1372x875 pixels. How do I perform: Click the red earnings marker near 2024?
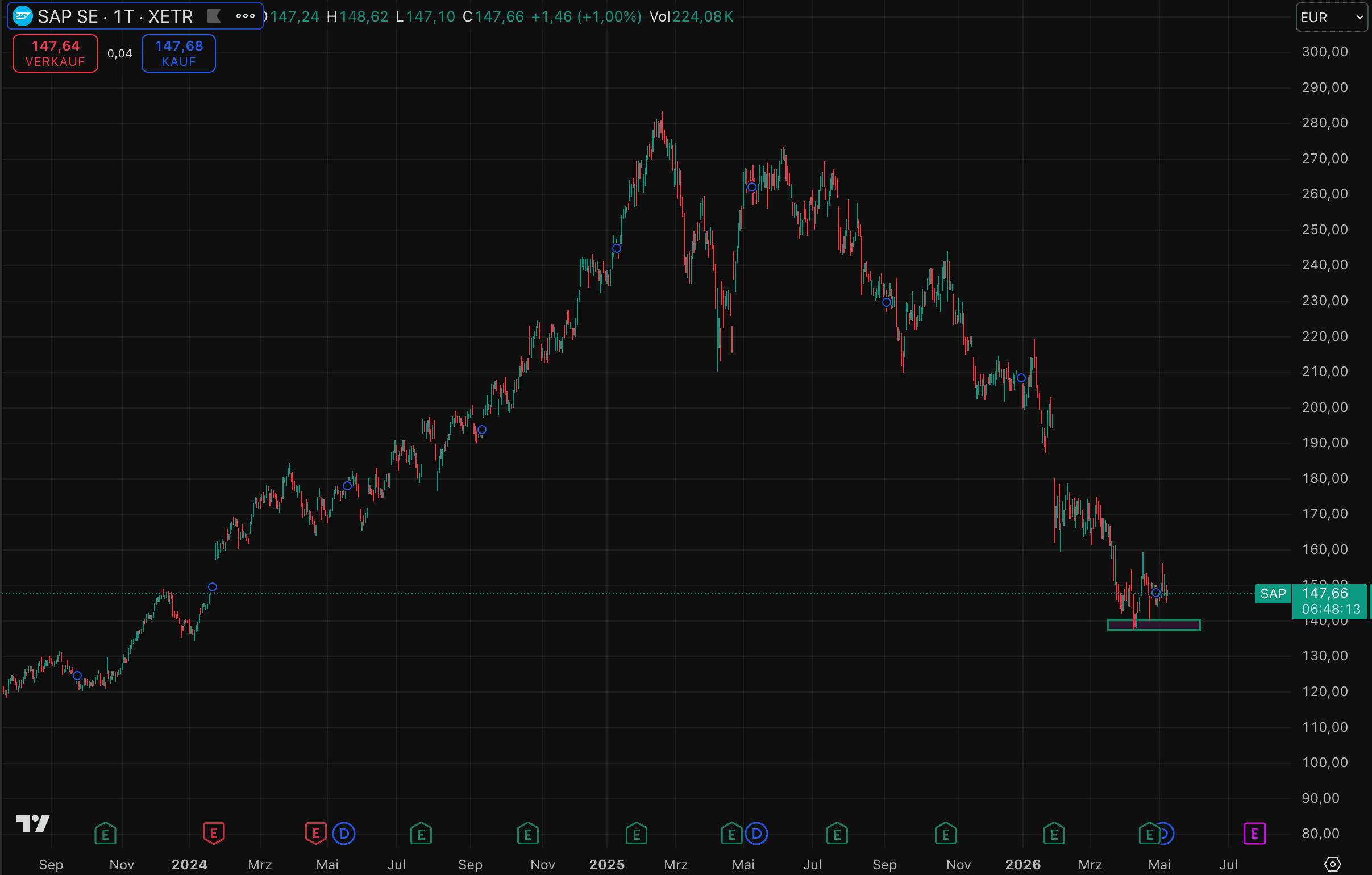(x=214, y=834)
